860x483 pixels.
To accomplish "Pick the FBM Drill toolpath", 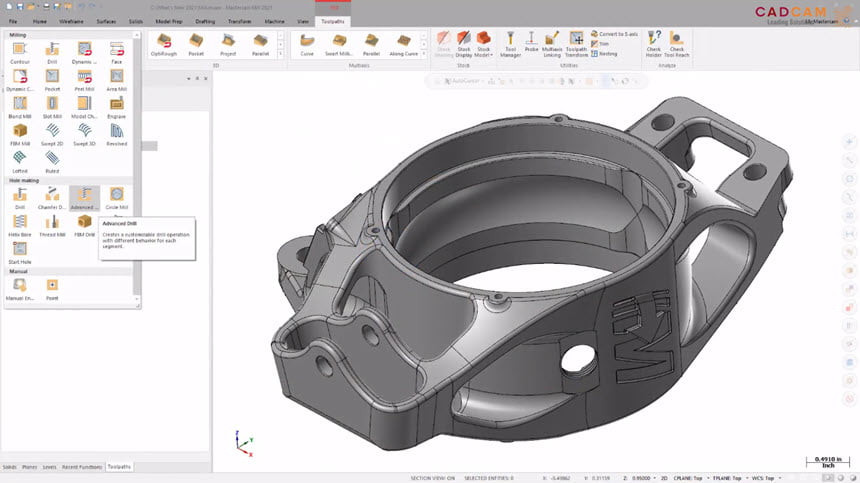I will click(x=84, y=226).
